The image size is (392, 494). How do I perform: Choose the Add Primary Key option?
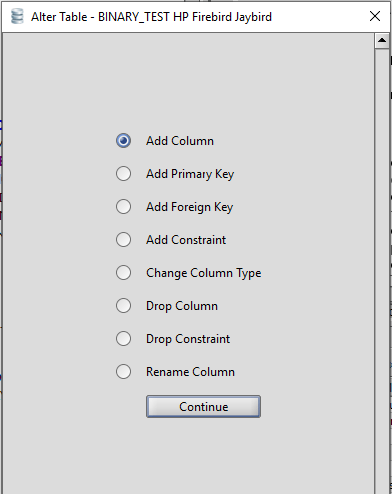click(123, 174)
